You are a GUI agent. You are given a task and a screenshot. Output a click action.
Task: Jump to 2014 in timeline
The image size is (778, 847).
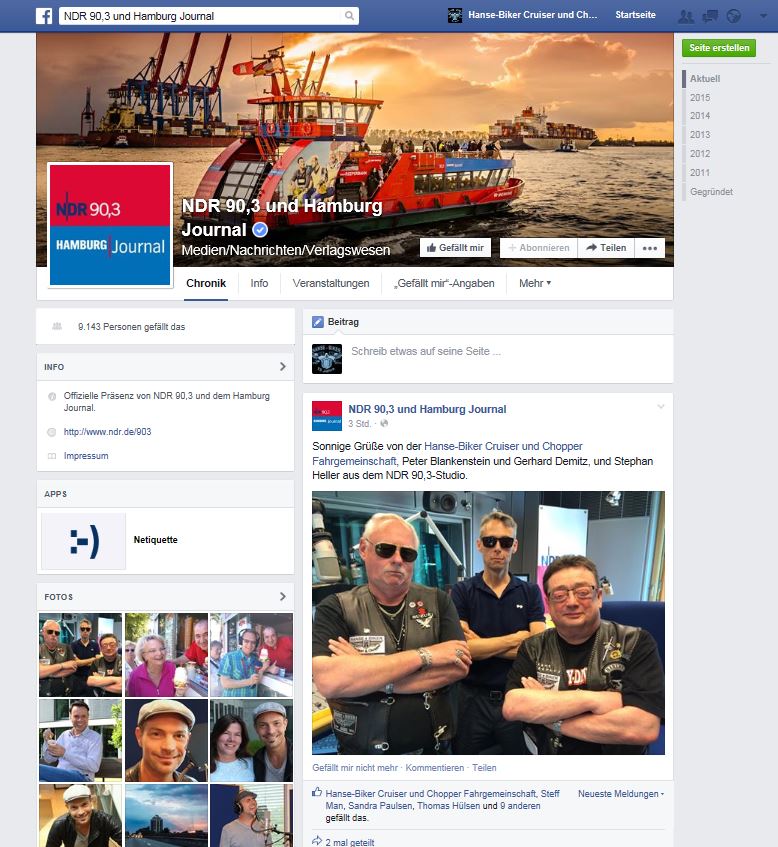click(x=700, y=116)
